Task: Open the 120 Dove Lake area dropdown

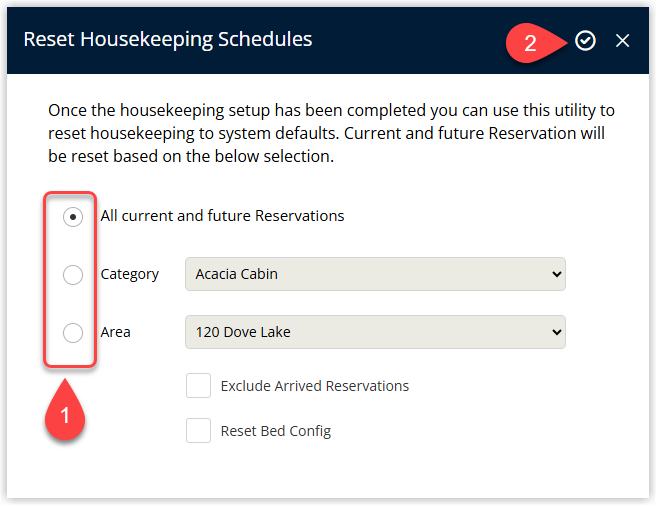Action: point(375,332)
